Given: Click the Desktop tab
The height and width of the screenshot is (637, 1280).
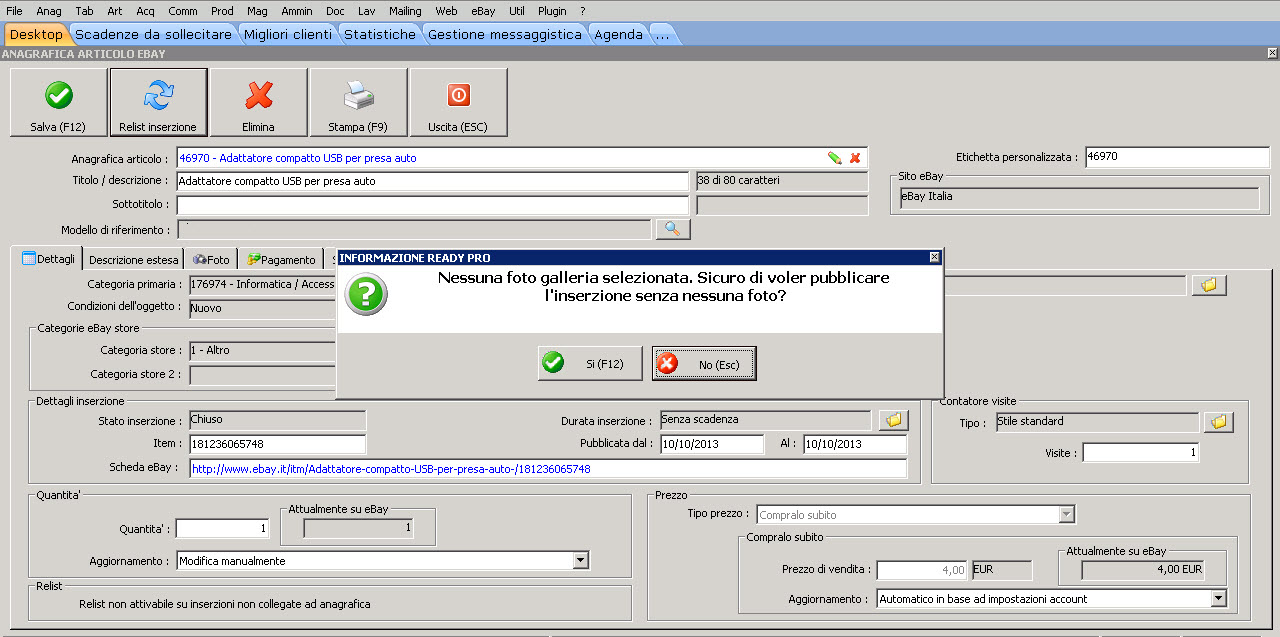Looking at the screenshot, I should tap(36, 34).
